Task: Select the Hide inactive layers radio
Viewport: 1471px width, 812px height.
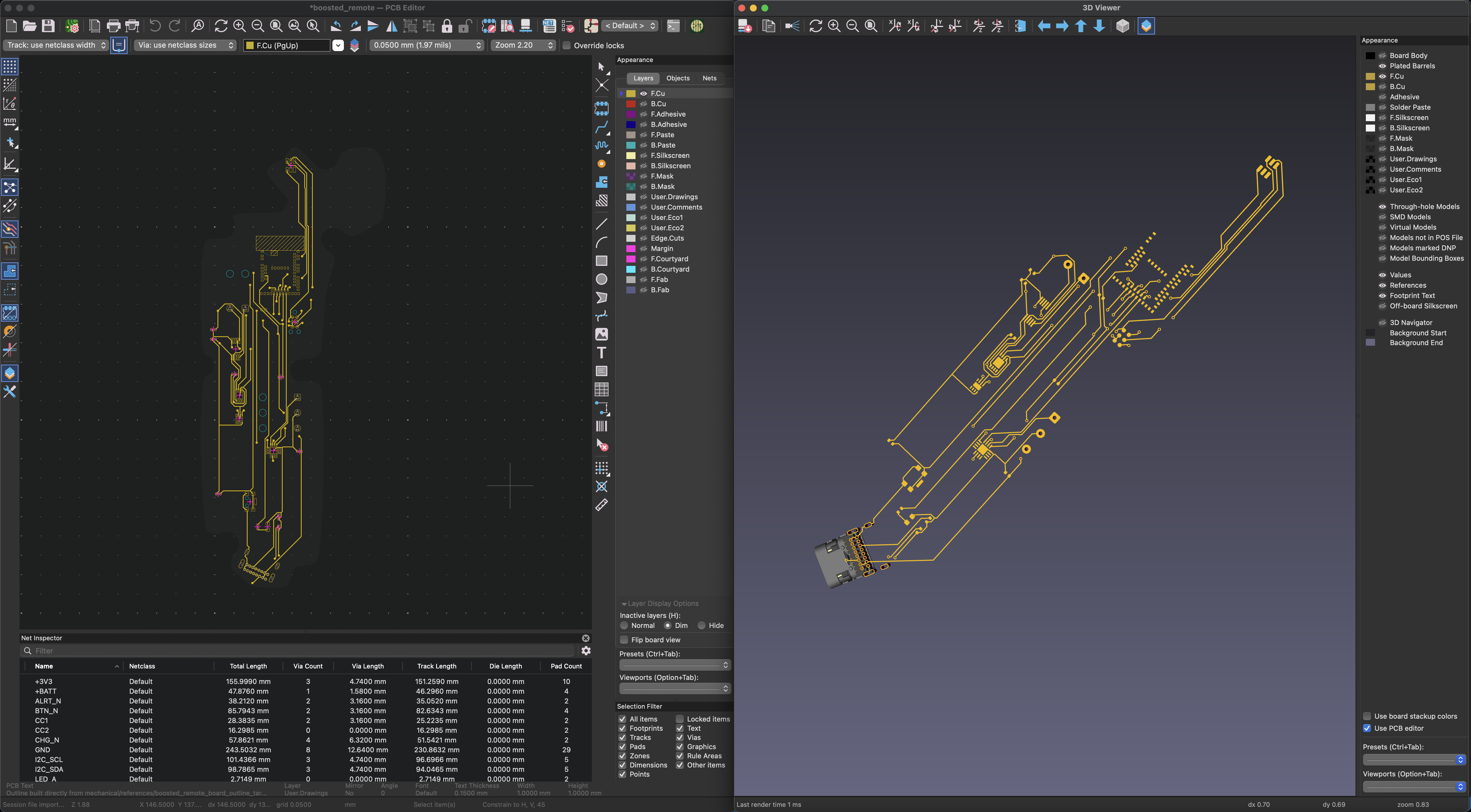Action: coord(702,625)
